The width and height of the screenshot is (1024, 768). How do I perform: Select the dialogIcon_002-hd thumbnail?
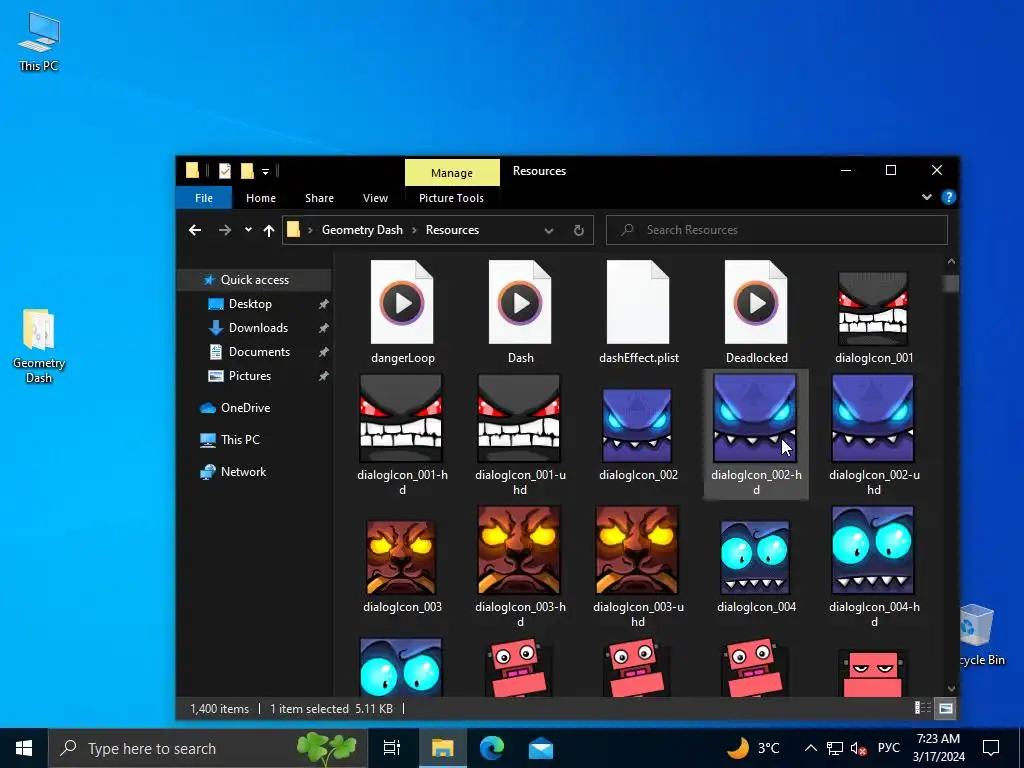coord(756,418)
